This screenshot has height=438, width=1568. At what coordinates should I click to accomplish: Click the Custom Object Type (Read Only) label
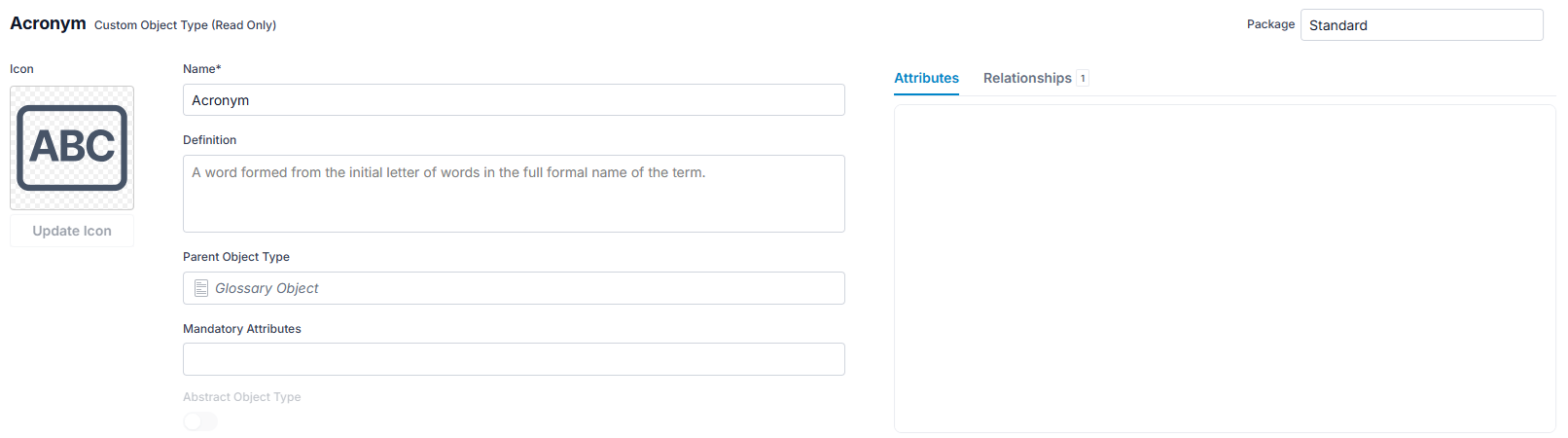[x=185, y=25]
